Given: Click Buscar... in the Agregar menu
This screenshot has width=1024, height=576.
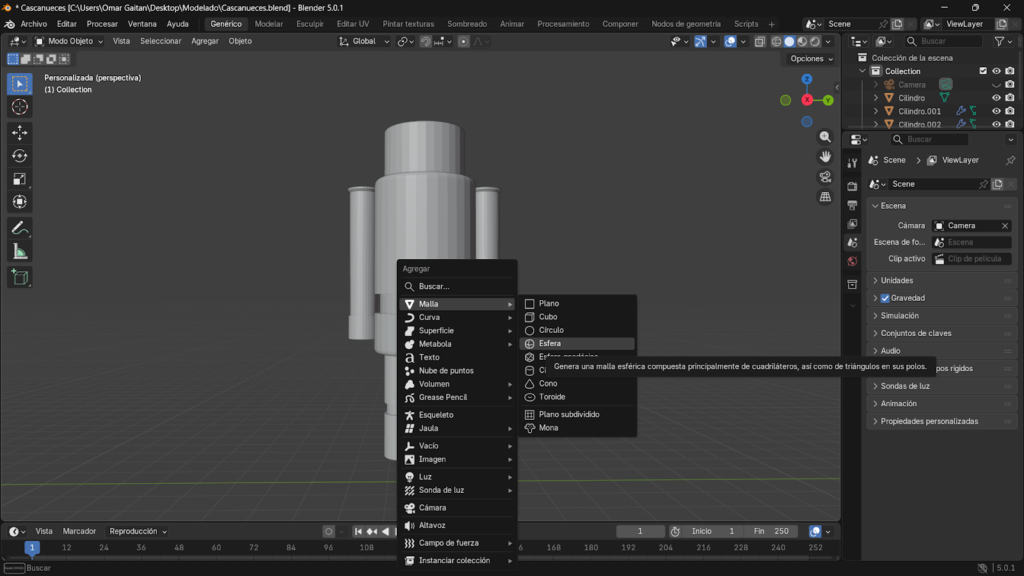Looking at the screenshot, I should click(x=434, y=286).
